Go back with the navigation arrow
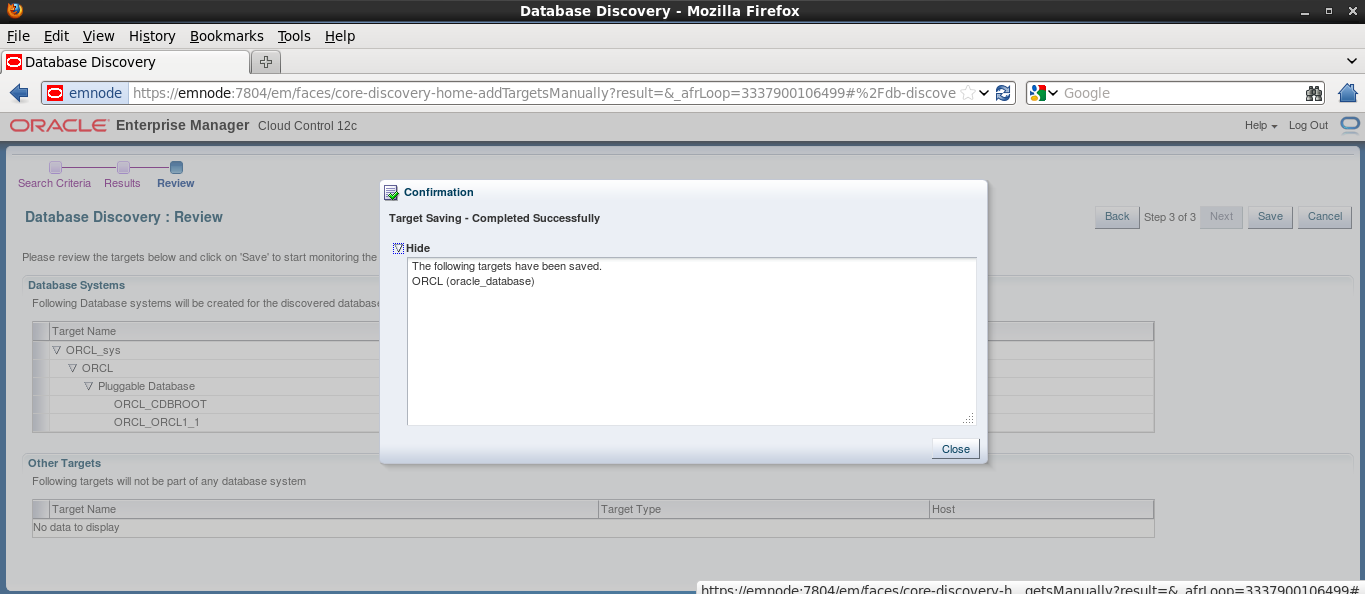1365x594 pixels. (x=19, y=93)
